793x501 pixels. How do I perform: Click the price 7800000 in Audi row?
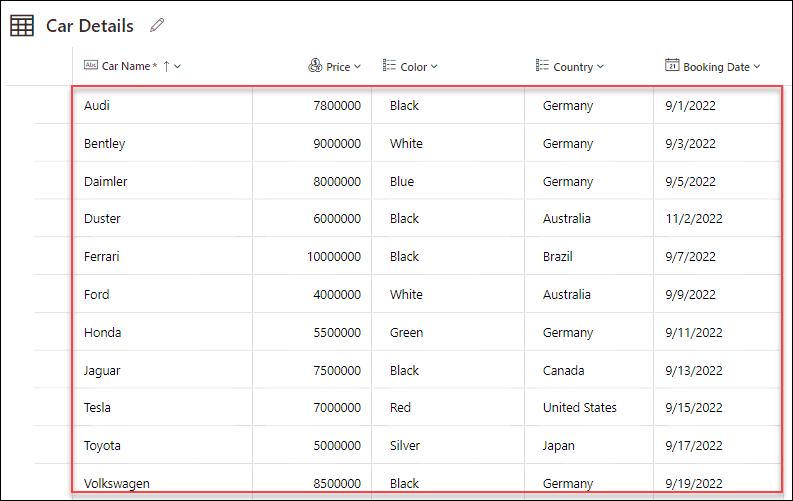(x=337, y=106)
